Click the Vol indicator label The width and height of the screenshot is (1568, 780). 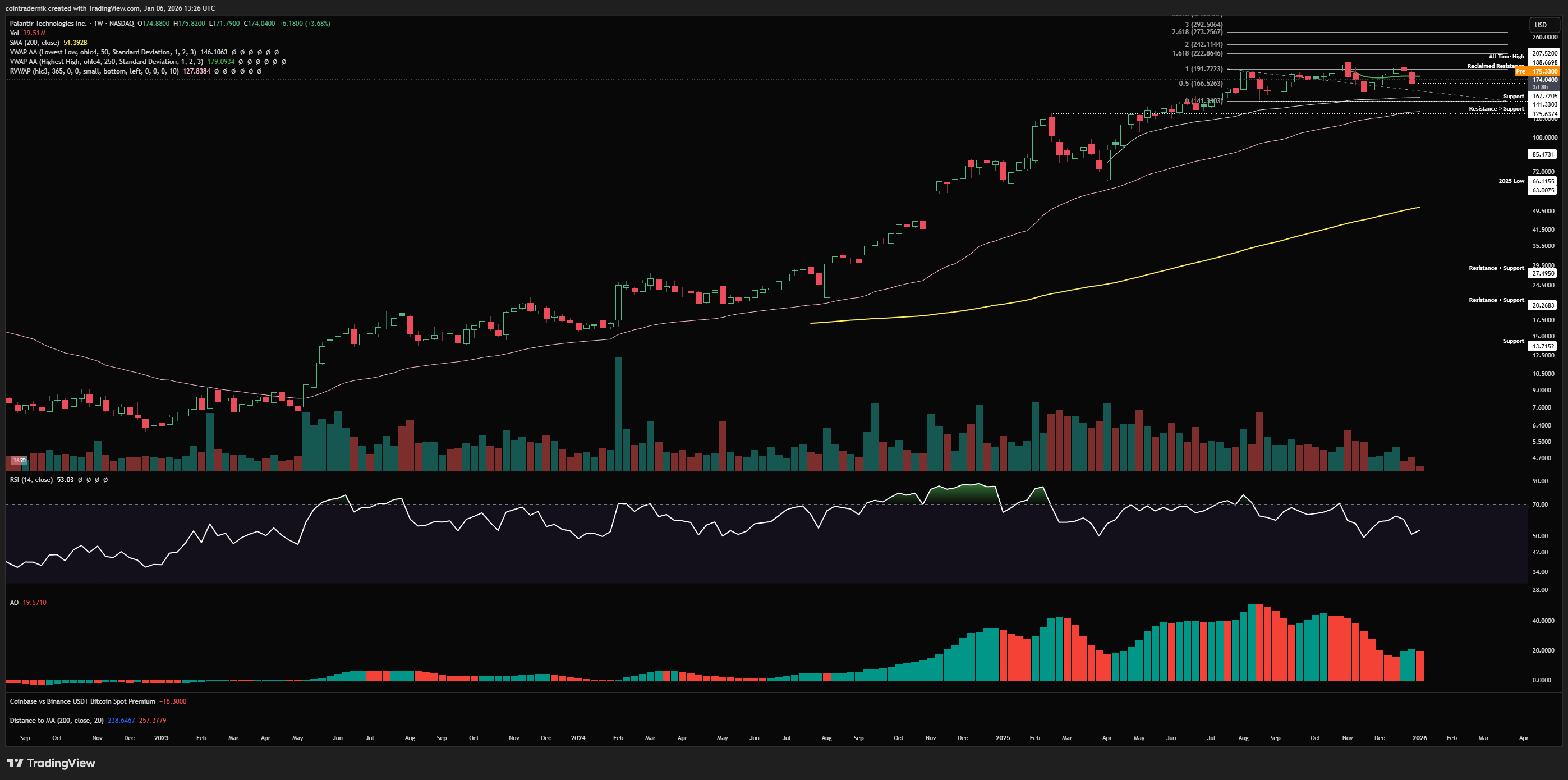pos(14,33)
